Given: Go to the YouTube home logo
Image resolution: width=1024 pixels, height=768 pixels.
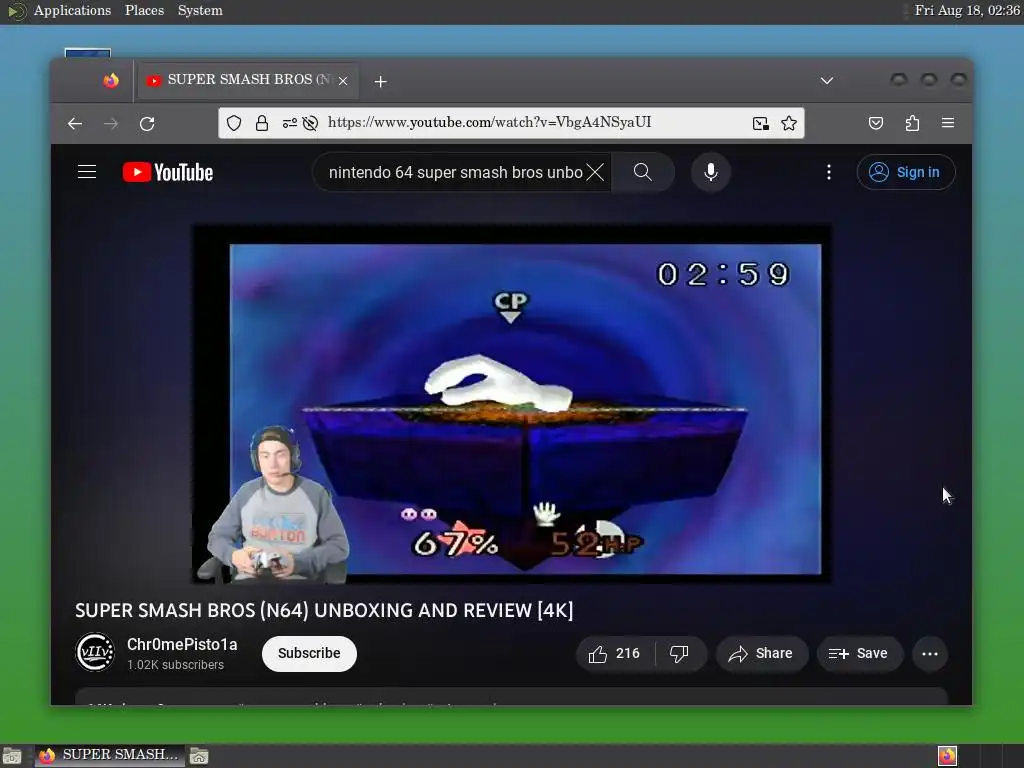Looking at the screenshot, I should [168, 172].
